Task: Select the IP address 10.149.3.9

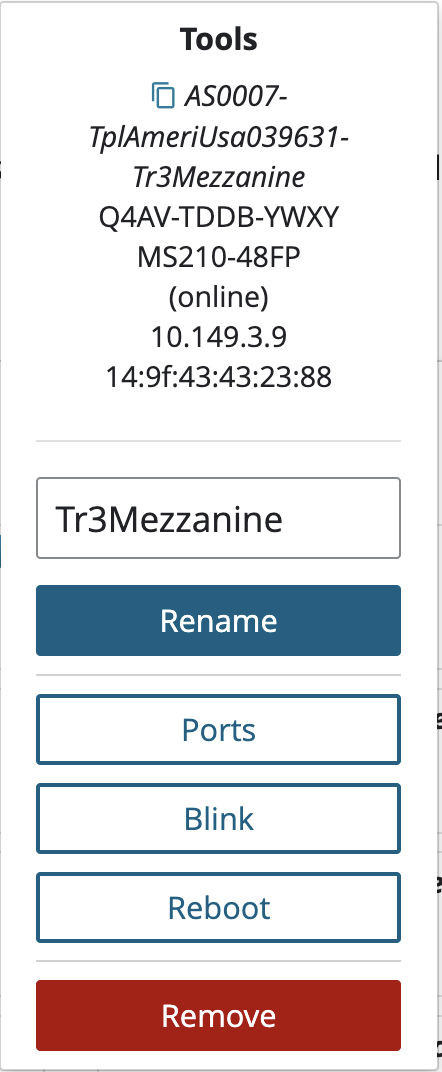Action: [219, 336]
